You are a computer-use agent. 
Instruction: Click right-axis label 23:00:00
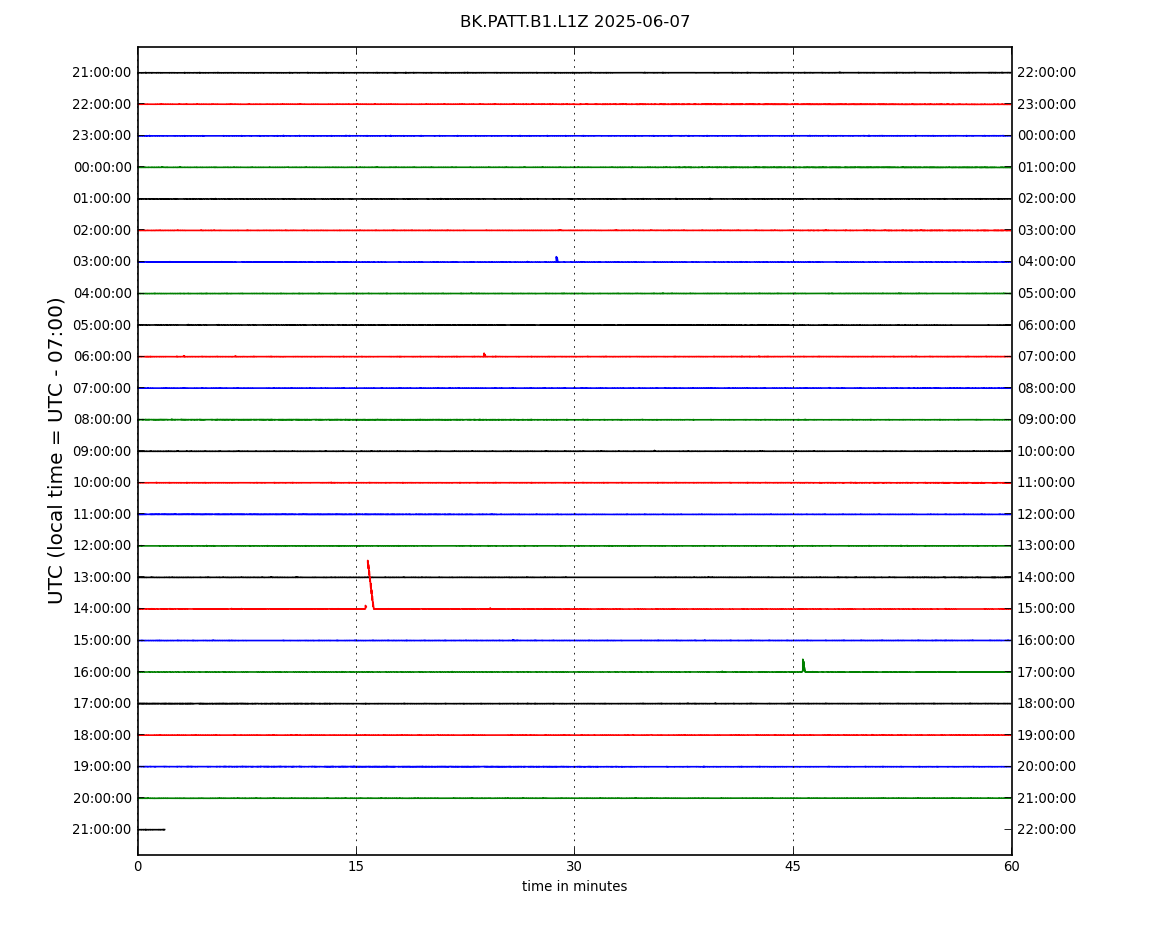click(x=1047, y=104)
